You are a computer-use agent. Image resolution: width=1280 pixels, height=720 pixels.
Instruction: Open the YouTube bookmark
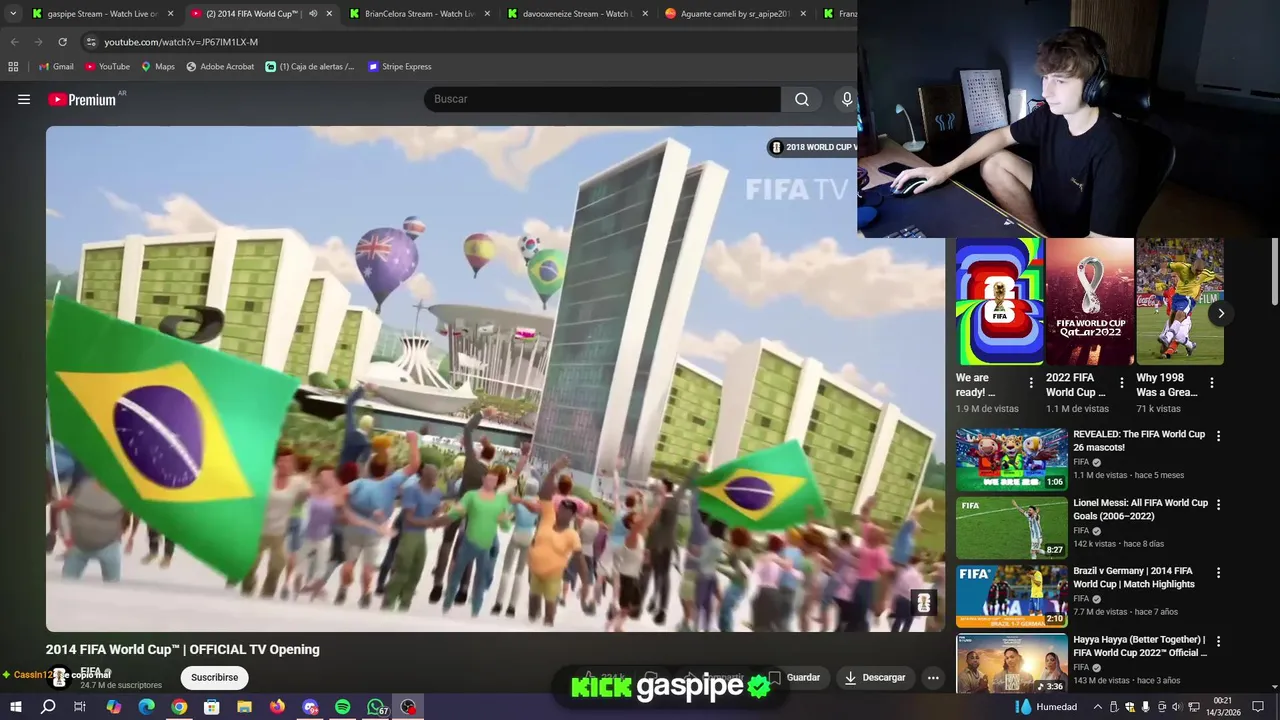click(x=107, y=67)
